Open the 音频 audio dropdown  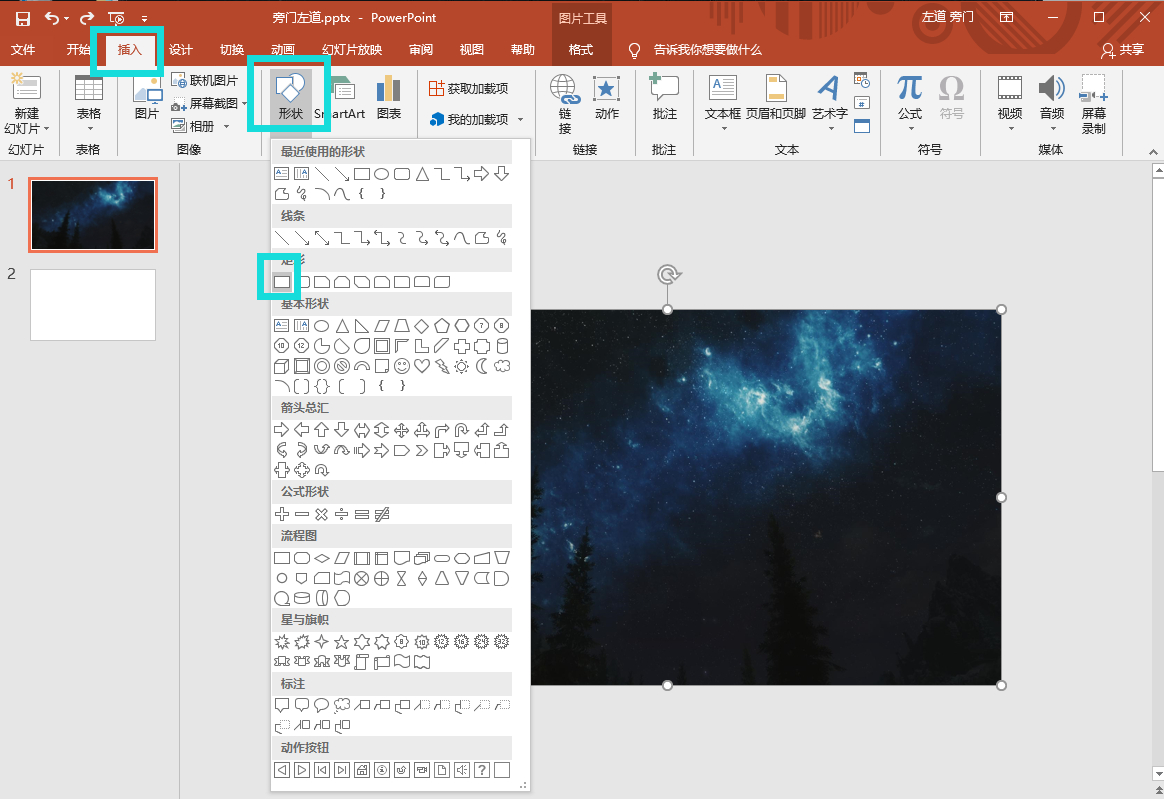point(1052,129)
